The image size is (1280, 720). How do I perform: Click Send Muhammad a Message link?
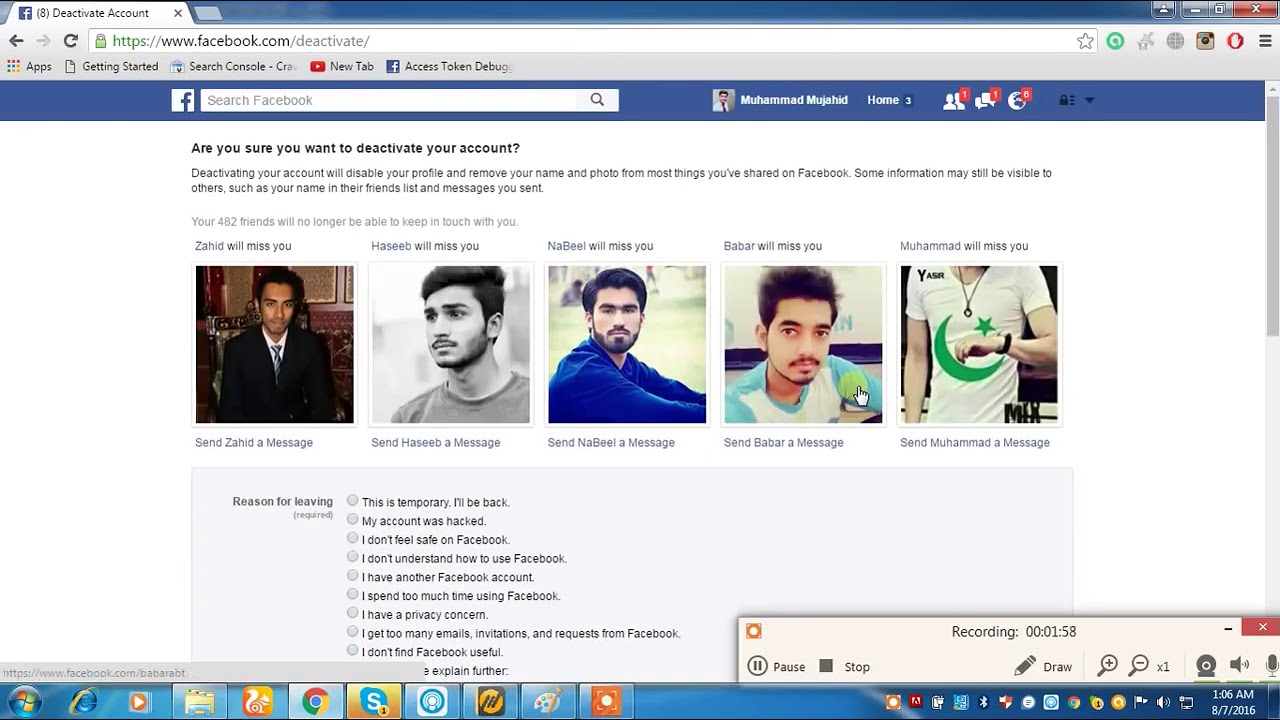pyautogui.click(x=975, y=442)
